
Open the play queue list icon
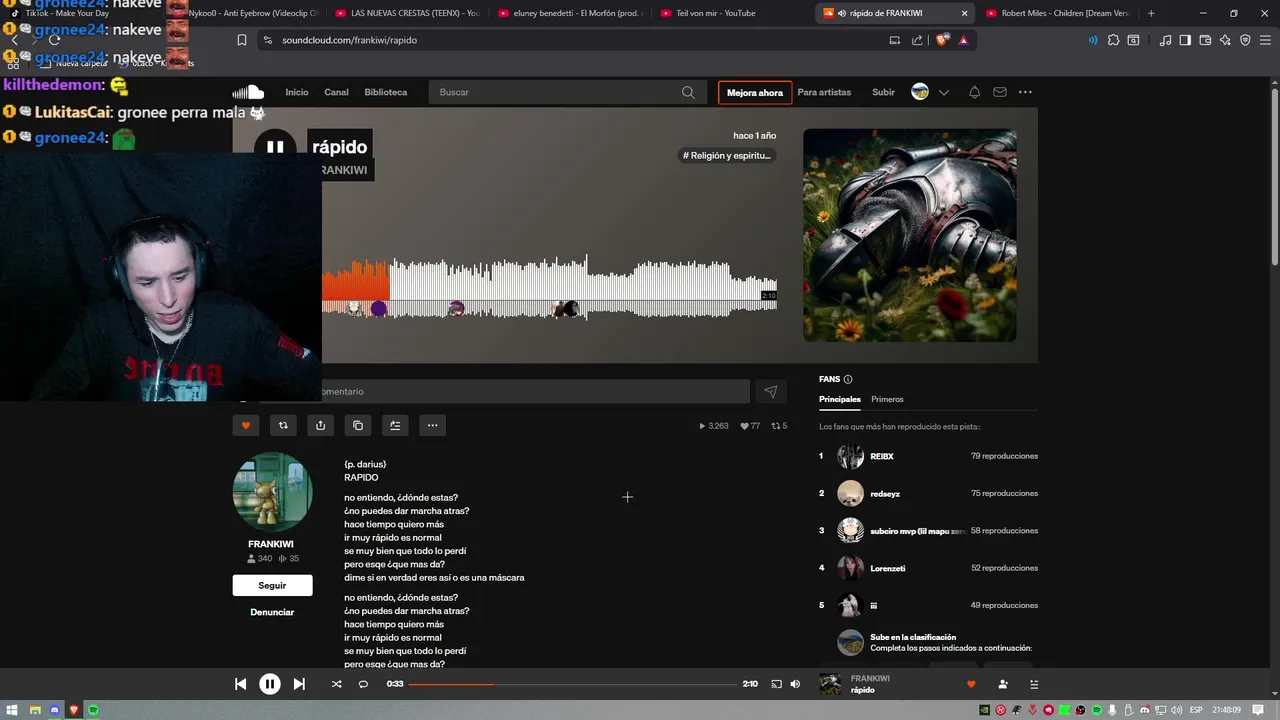coord(1034,684)
